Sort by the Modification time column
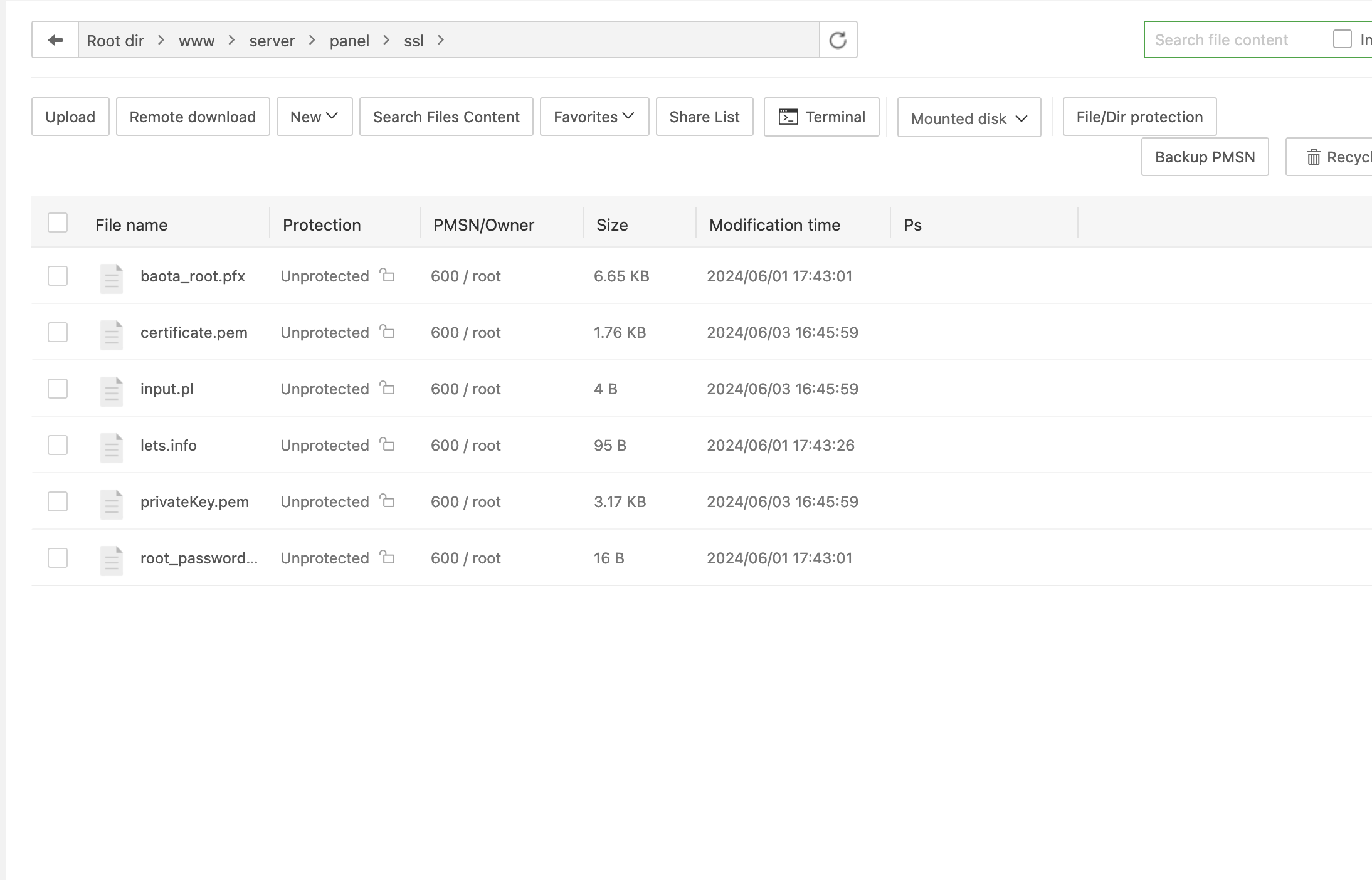This screenshot has width=1372, height=880. click(774, 225)
